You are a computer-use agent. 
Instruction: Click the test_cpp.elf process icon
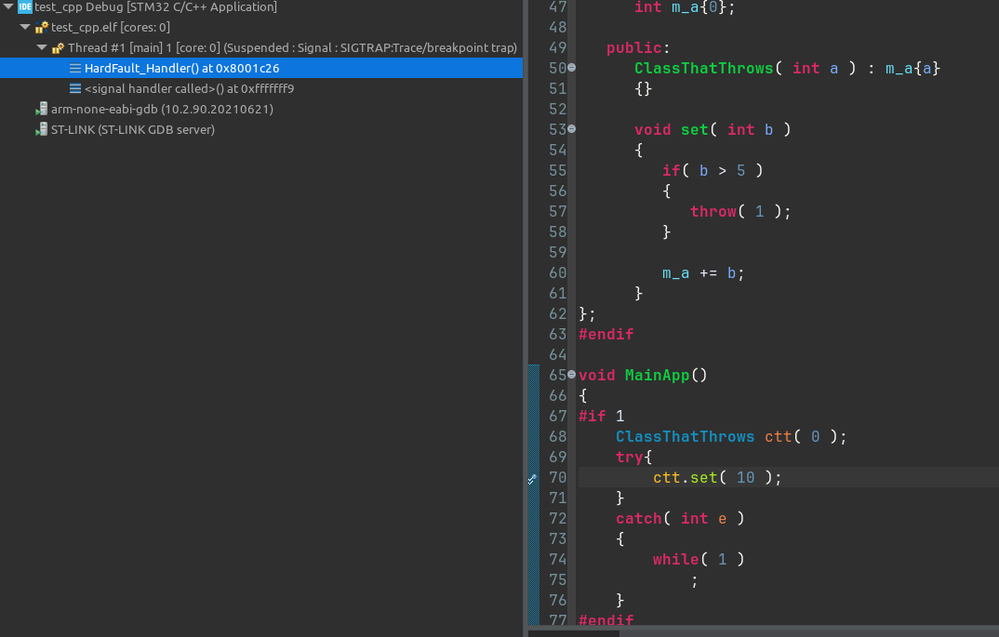(x=41, y=27)
